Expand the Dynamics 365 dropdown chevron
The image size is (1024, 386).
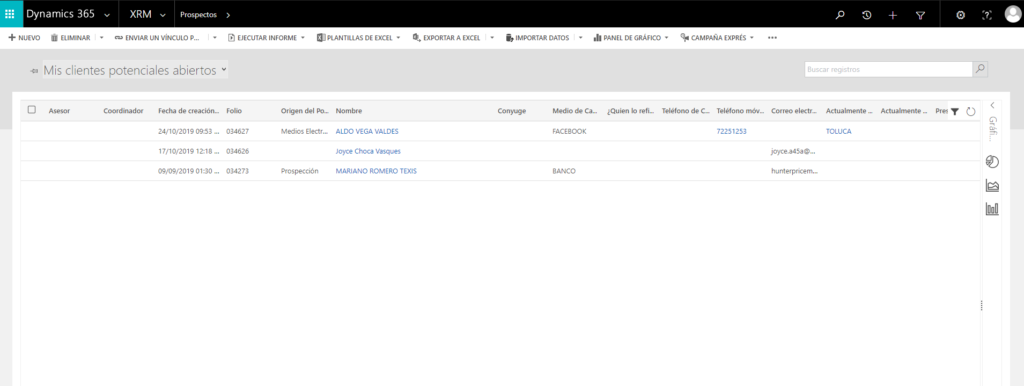[x=107, y=15]
